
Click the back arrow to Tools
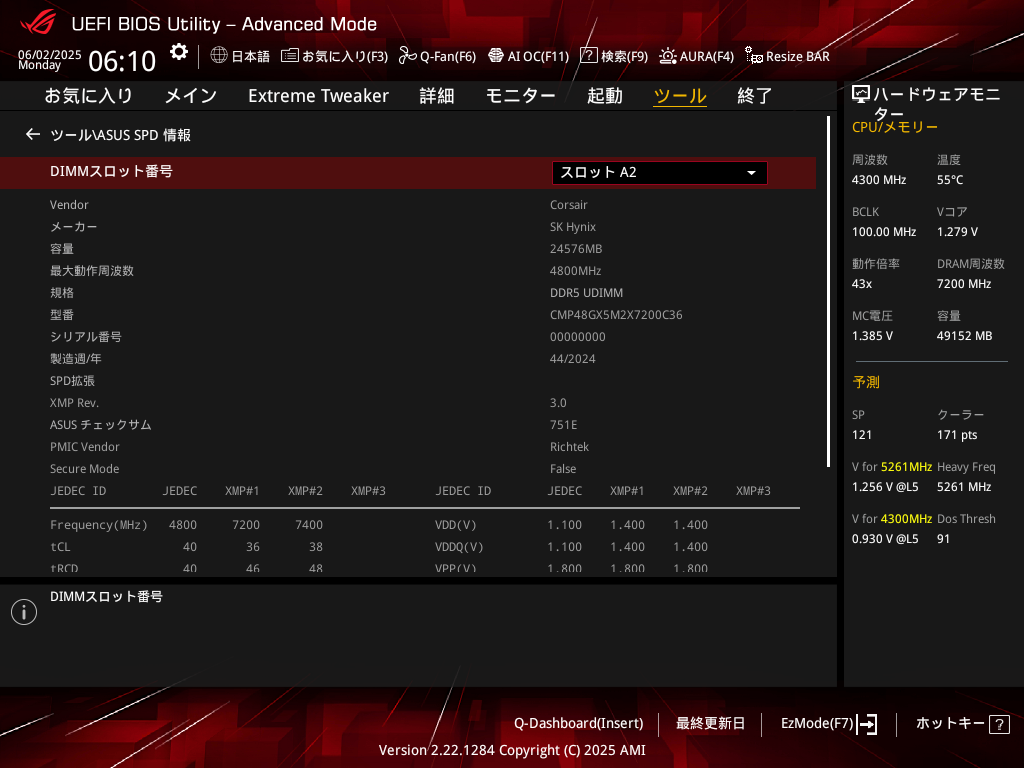[33, 135]
